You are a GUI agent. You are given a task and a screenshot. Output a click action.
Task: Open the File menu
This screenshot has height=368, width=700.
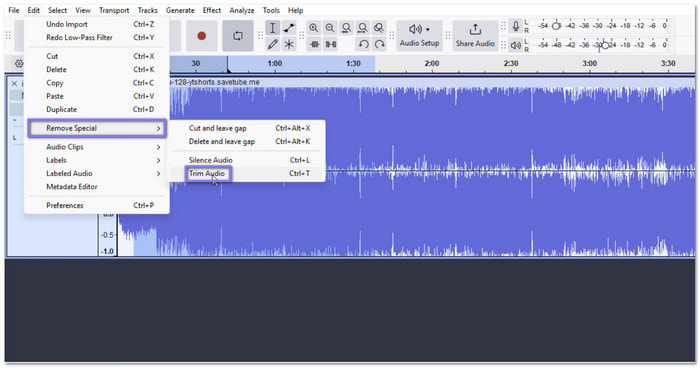pyautogui.click(x=14, y=10)
